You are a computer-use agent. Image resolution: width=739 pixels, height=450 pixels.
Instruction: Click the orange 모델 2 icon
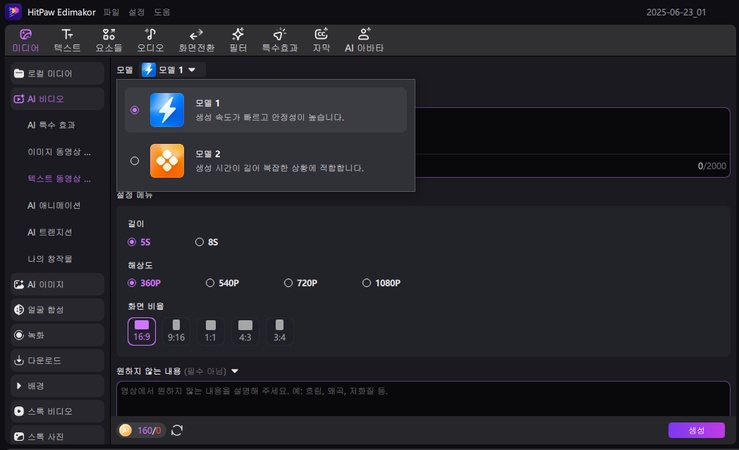click(x=167, y=161)
